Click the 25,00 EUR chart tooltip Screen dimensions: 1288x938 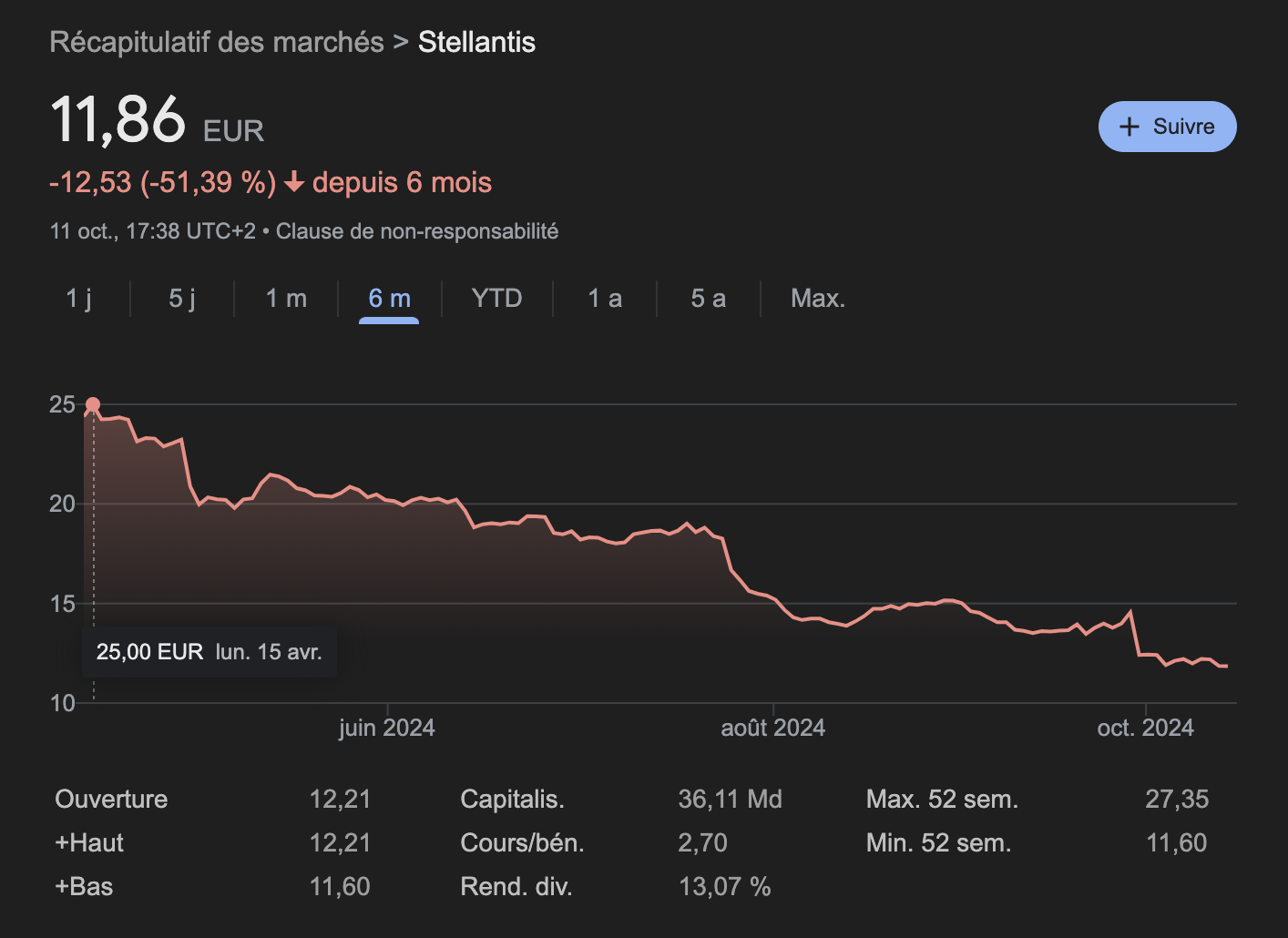click(x=209, y=652)
